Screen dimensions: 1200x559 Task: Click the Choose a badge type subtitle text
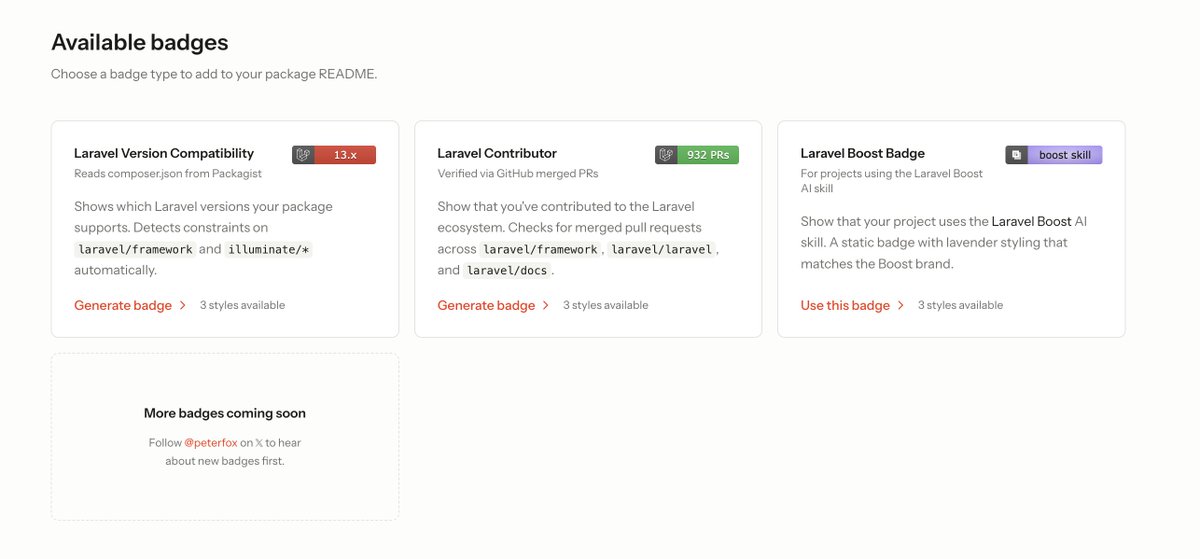click(214, 74)
